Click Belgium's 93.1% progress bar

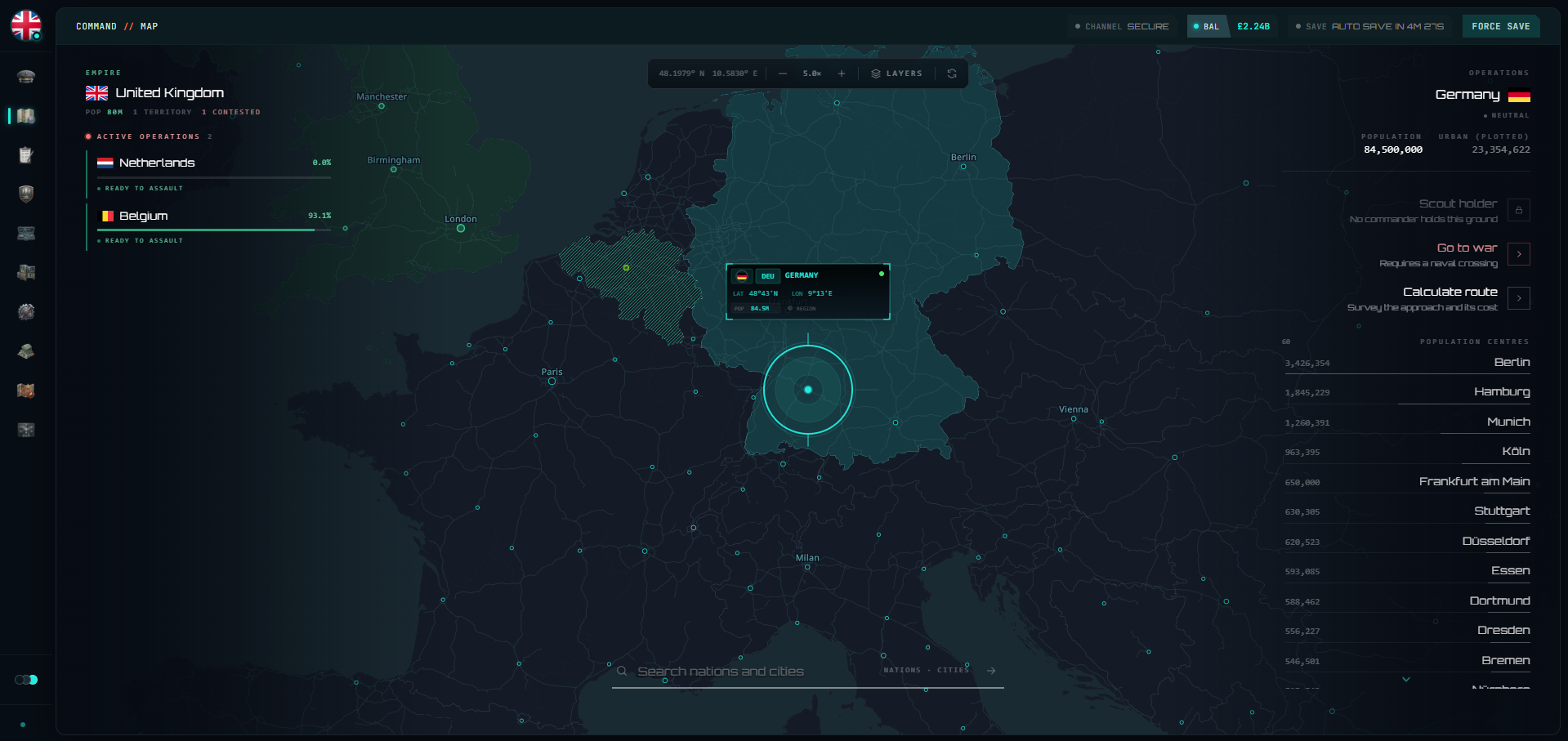pyautogui.click(x=214, y=230)
